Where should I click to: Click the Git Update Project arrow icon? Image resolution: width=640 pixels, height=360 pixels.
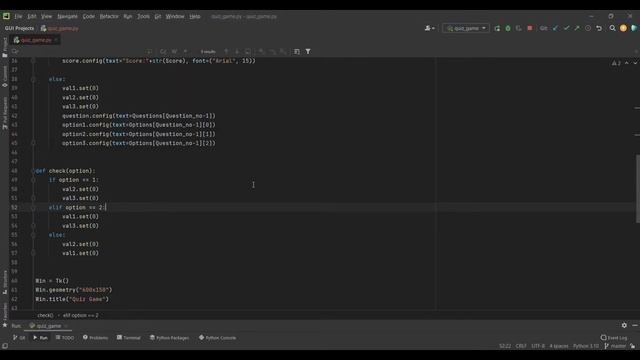click(555, 28)
